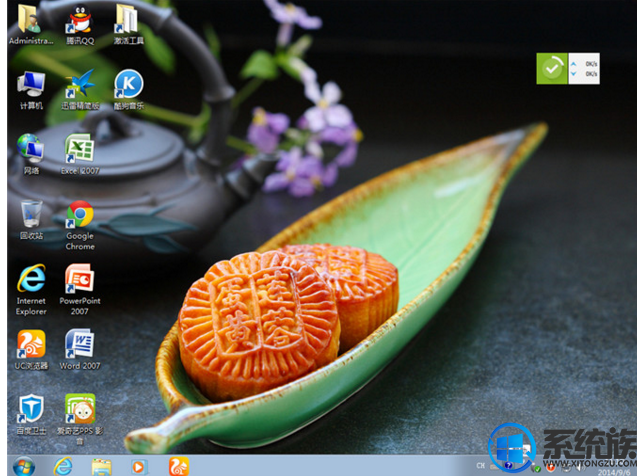Launch 迅雷精简版 download manager shortcut
Screen dimensions: 637x476
(x=80, y=90)
